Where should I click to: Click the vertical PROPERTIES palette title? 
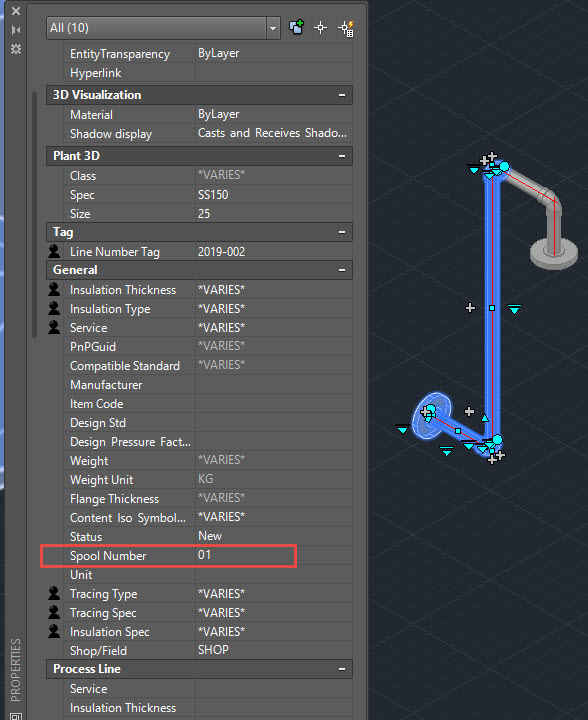16,670
